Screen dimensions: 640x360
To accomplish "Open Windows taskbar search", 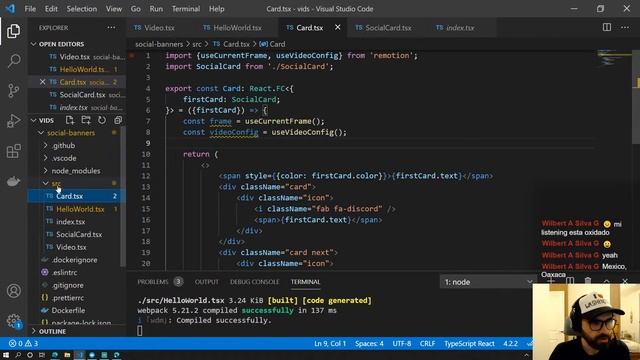I will click(x=18, y=355).
